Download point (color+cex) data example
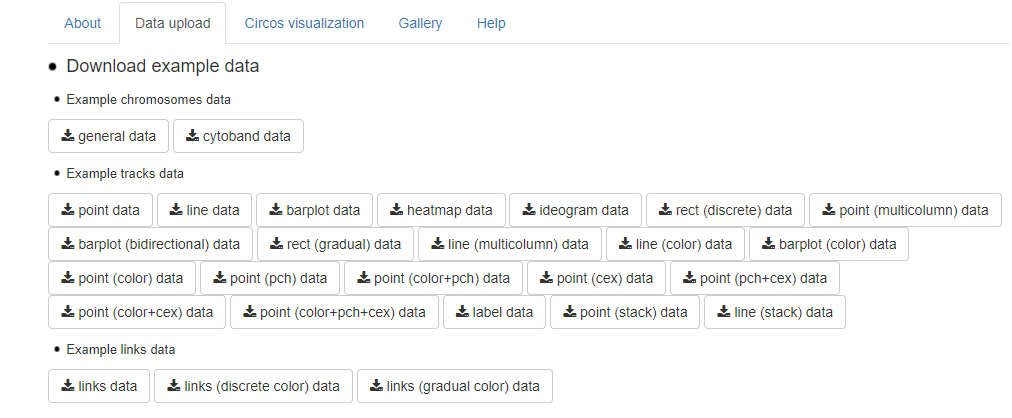The image size is (1012, 418). (137, 312)
